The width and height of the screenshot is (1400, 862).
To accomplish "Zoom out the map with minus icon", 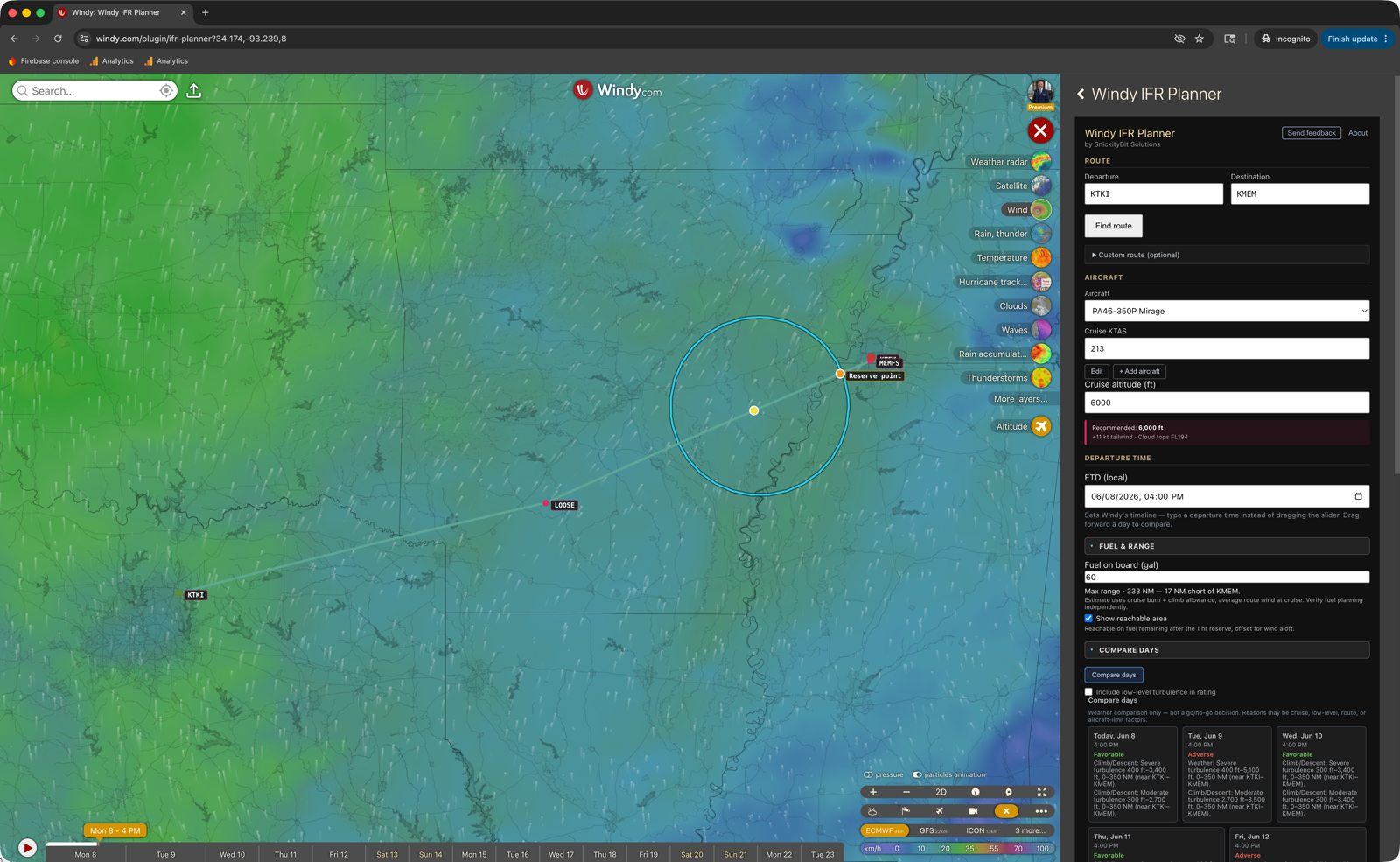I will pyautogui.click(x=906, y=792).
